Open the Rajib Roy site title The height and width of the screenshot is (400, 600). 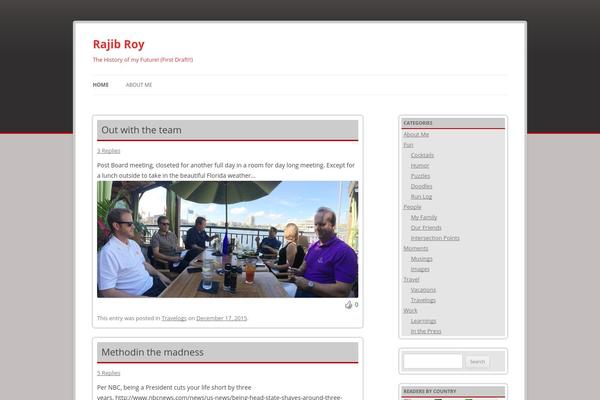click(119, 44)
